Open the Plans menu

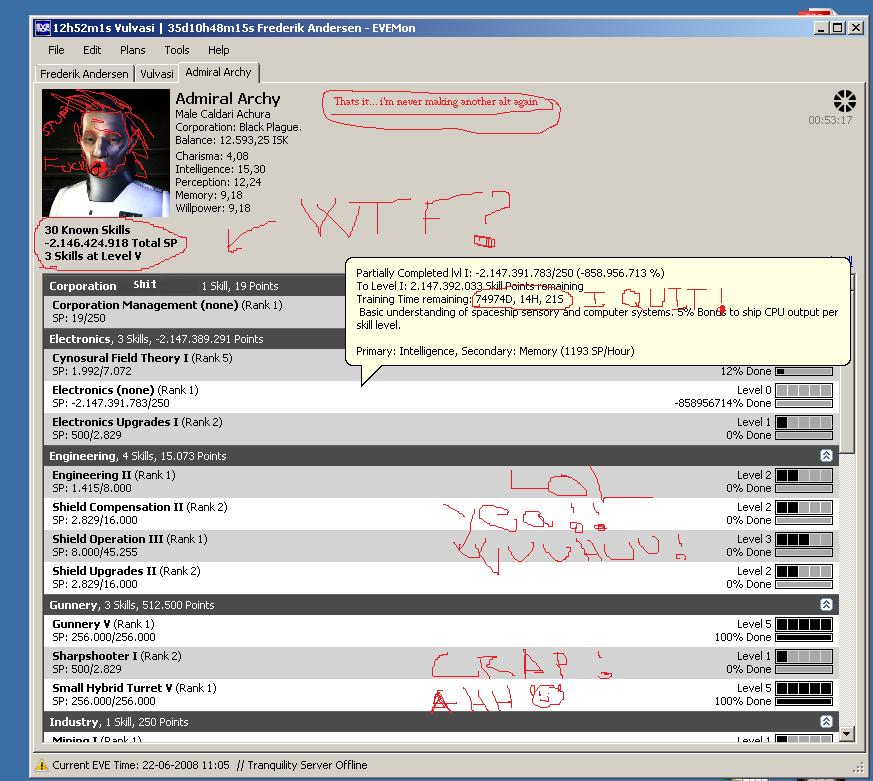click(133, 50)
